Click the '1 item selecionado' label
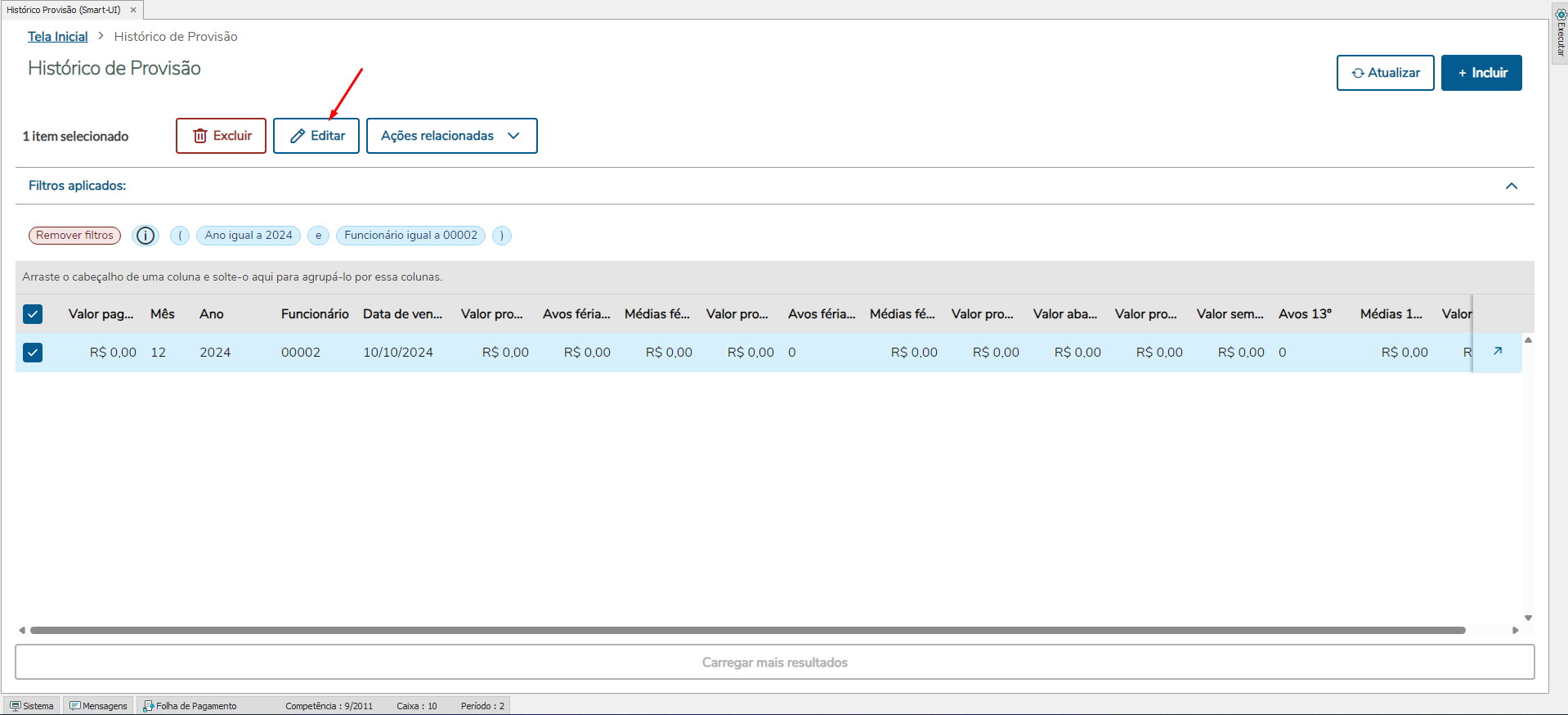Viewport: 1568px width, 715px height. [x=75, y=137]
